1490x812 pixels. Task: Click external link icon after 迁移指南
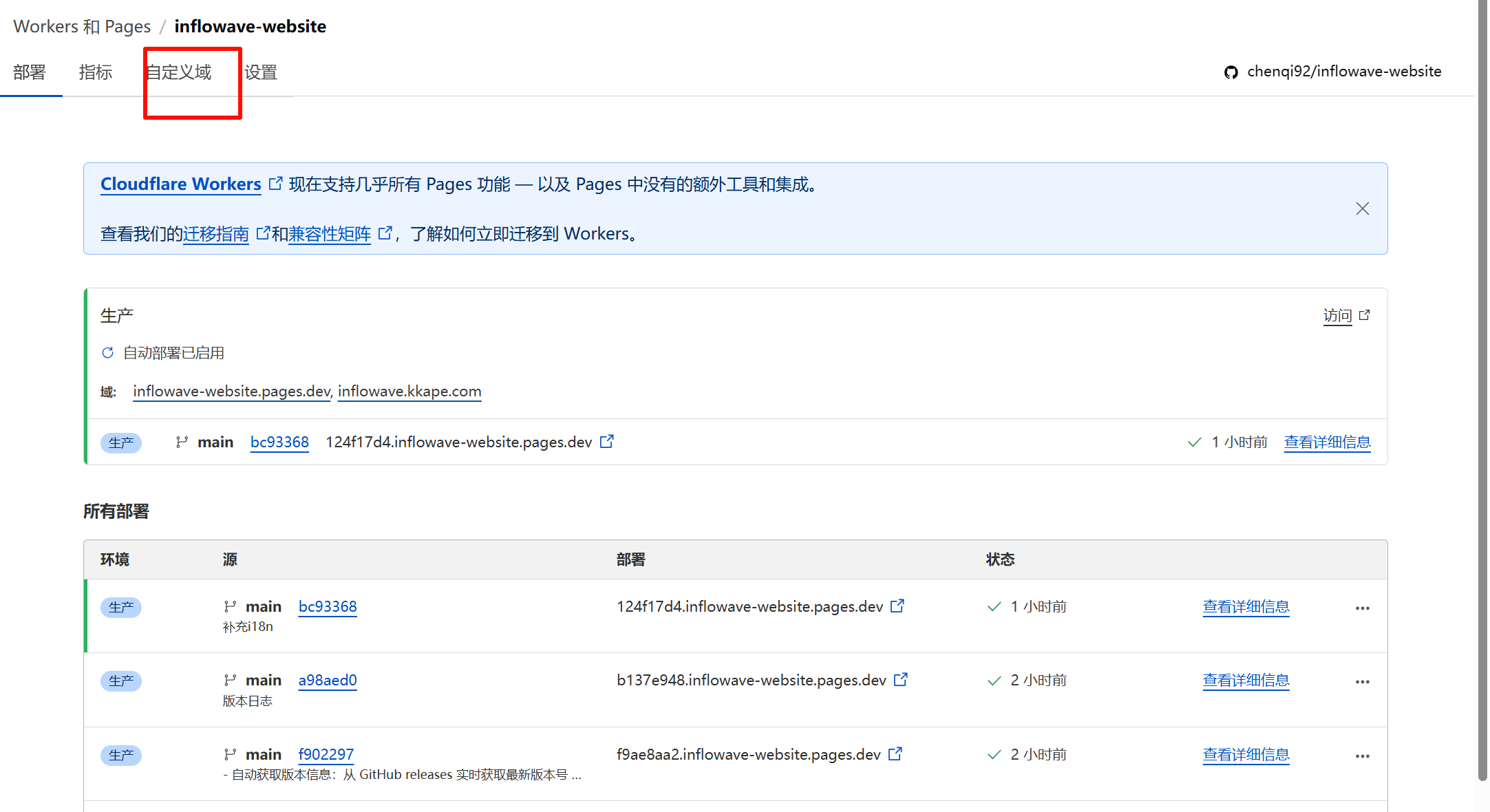pos(262,234)
